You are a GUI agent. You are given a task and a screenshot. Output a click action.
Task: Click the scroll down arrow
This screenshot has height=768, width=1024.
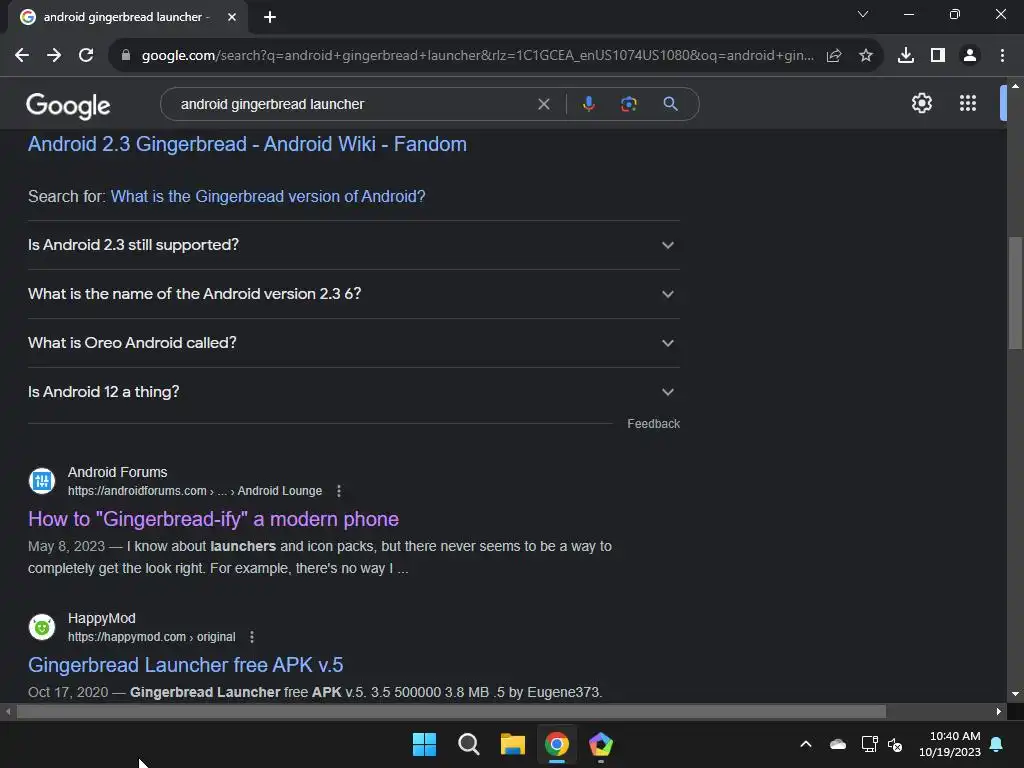pos(1015,694)
